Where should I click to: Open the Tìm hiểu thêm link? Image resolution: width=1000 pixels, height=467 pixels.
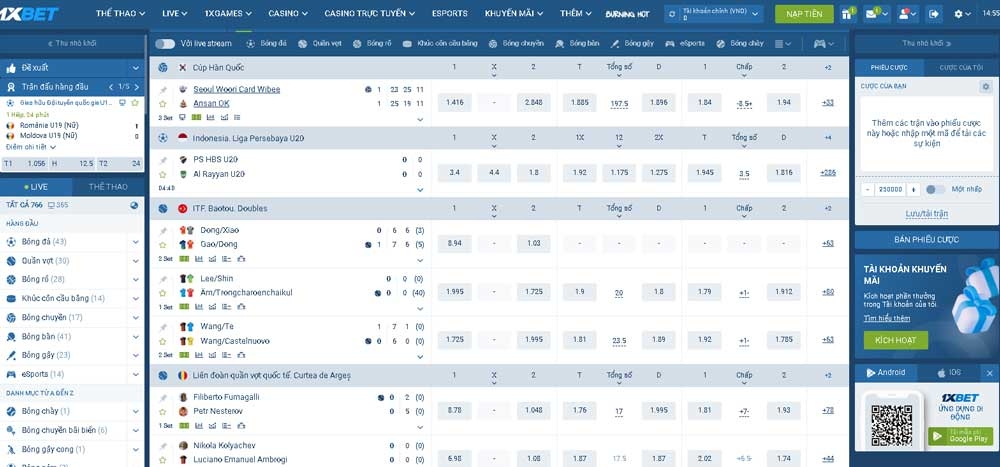click(886, 318)
